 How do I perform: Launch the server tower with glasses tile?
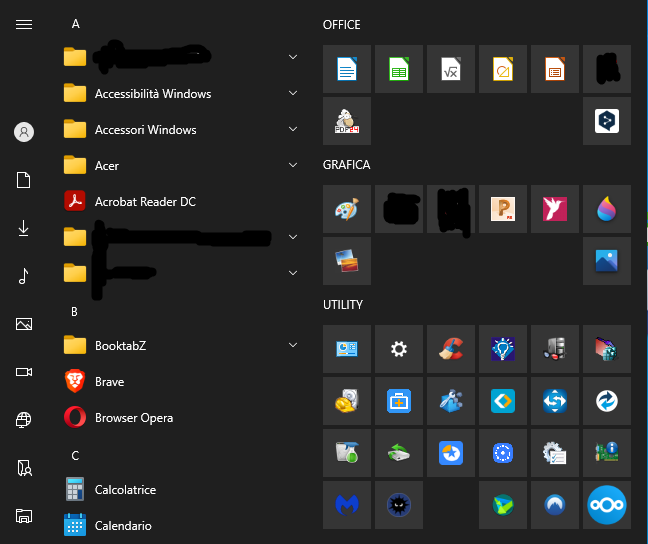(555, 349)
